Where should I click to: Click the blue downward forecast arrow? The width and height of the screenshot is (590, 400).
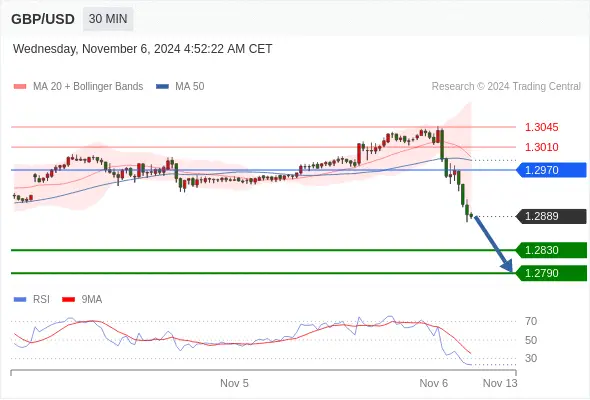point(494,244)
